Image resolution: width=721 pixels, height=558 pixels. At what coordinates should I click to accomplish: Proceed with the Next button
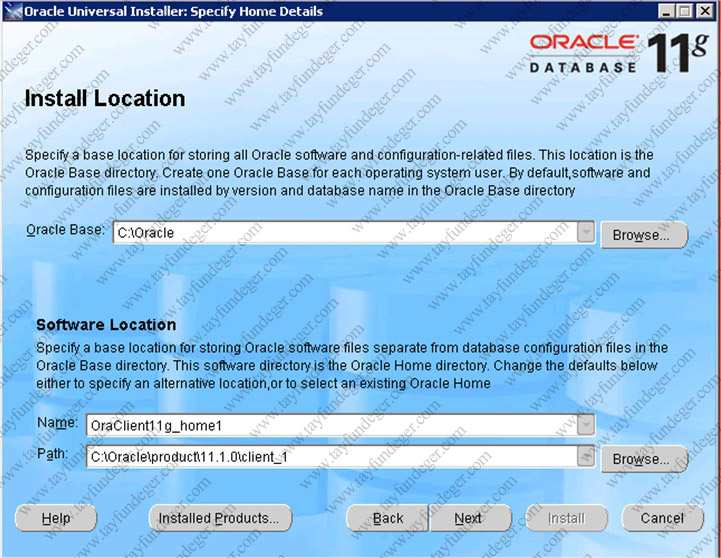tap(470, 518)
